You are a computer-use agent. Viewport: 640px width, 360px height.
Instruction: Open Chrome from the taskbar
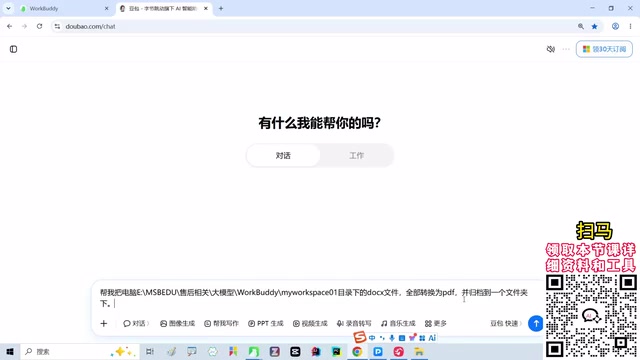(357, 351)
